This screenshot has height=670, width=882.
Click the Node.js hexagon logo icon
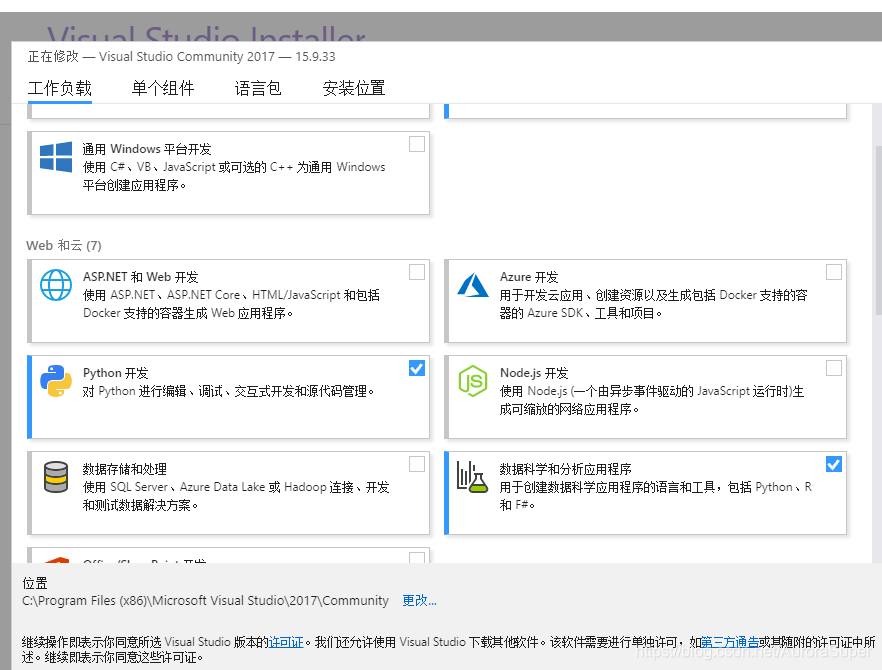click(472, 381)
